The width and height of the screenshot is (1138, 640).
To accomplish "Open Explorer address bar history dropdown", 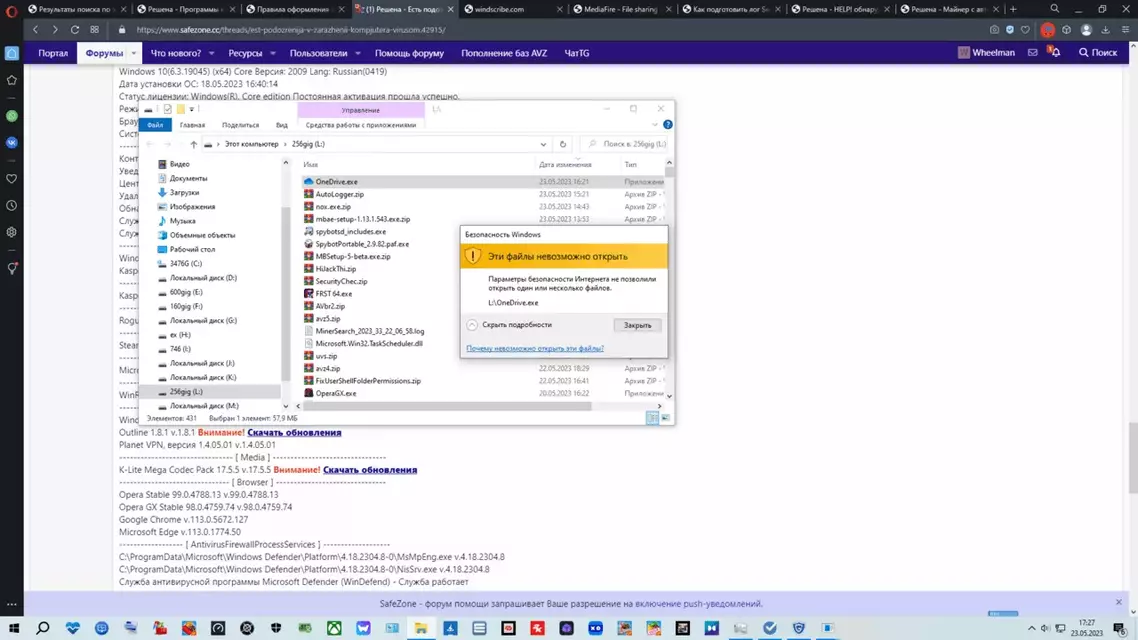I will (x=543, y=144).
